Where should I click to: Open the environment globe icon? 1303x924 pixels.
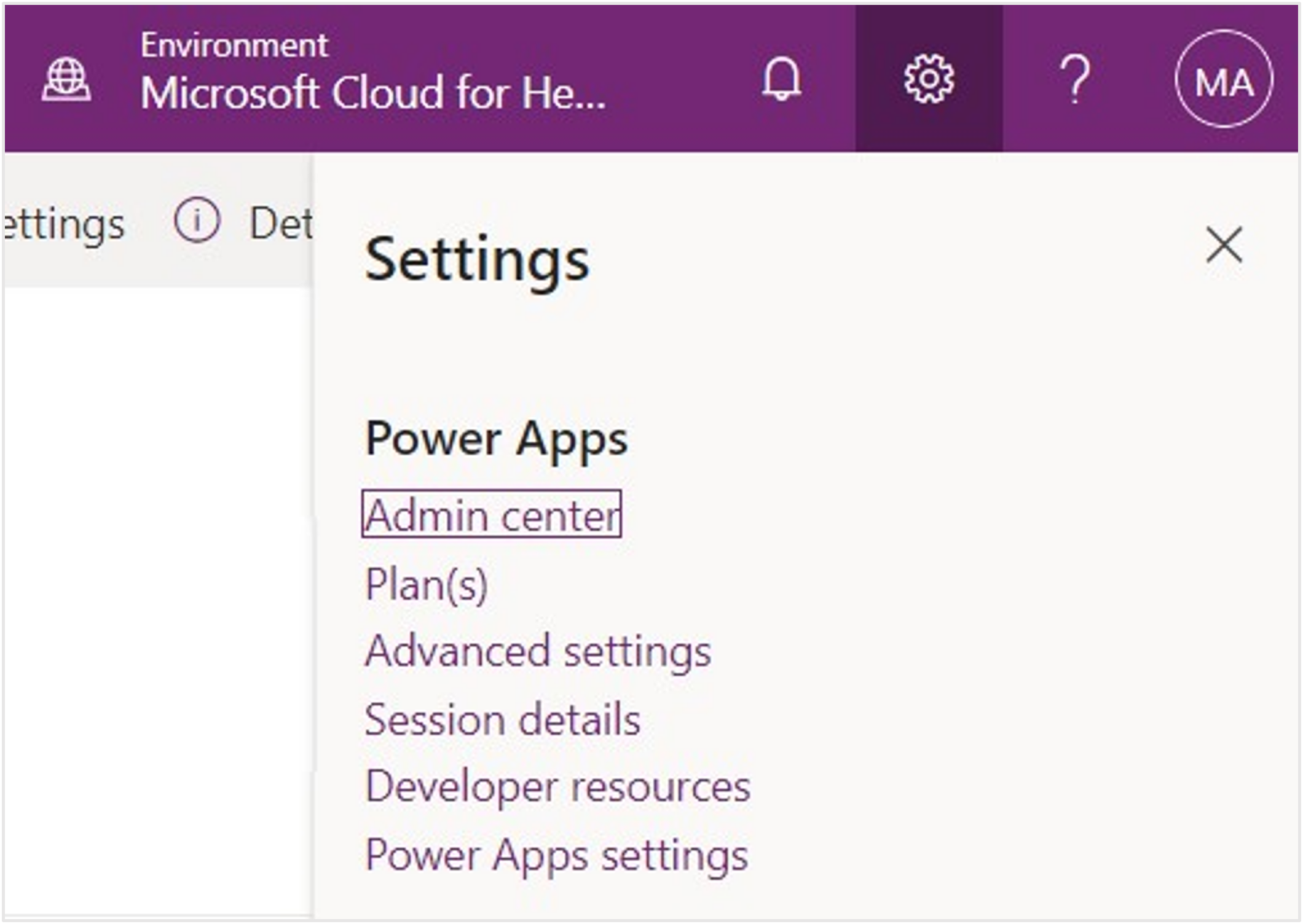pos(66,79)
